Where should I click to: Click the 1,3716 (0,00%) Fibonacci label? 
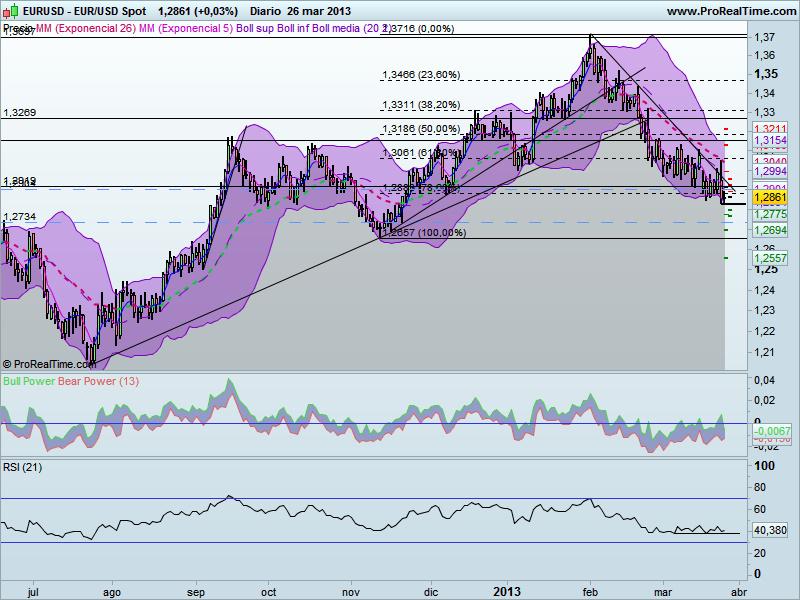point(418,29)
